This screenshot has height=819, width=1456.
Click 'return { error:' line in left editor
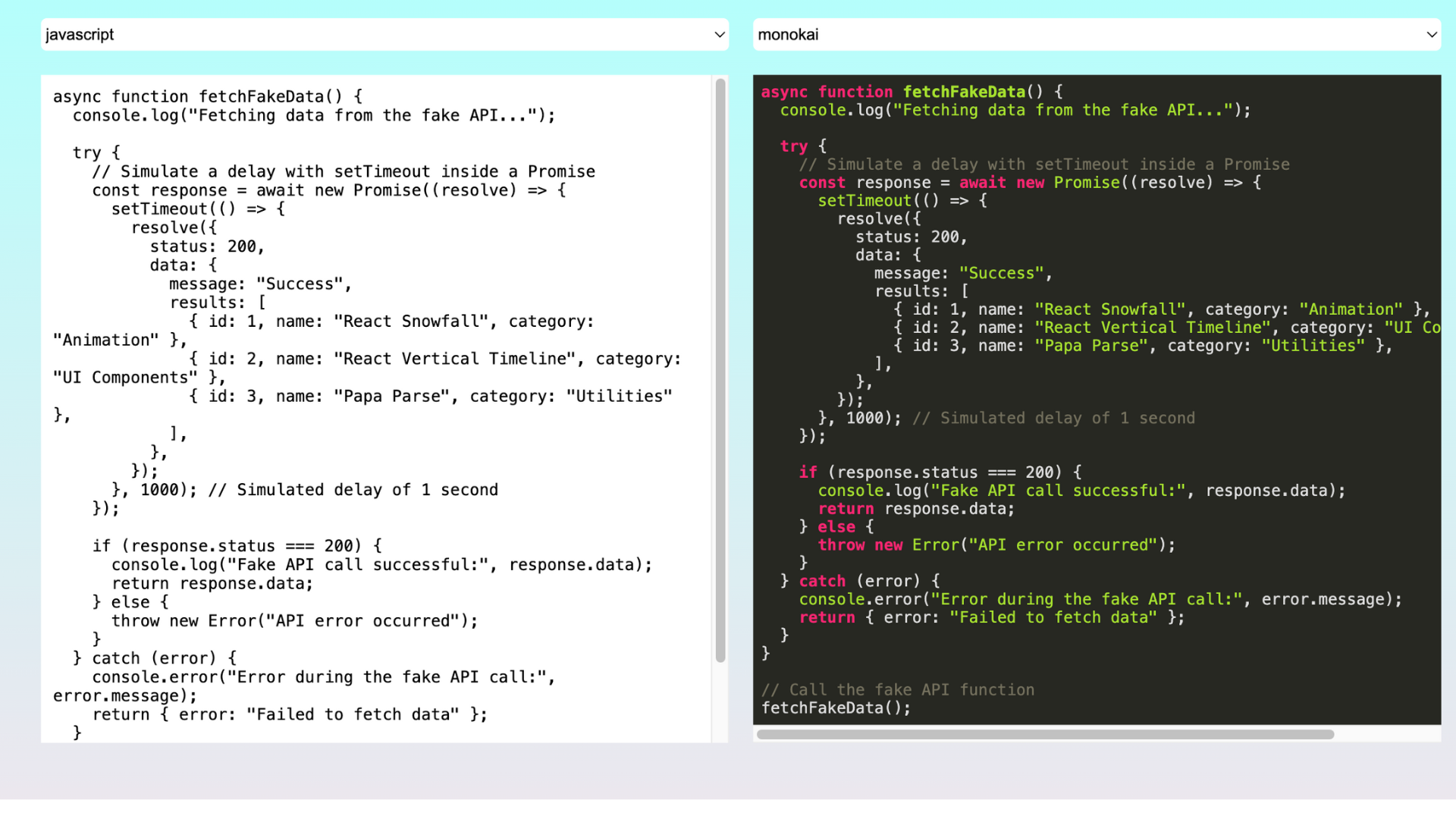290,714
